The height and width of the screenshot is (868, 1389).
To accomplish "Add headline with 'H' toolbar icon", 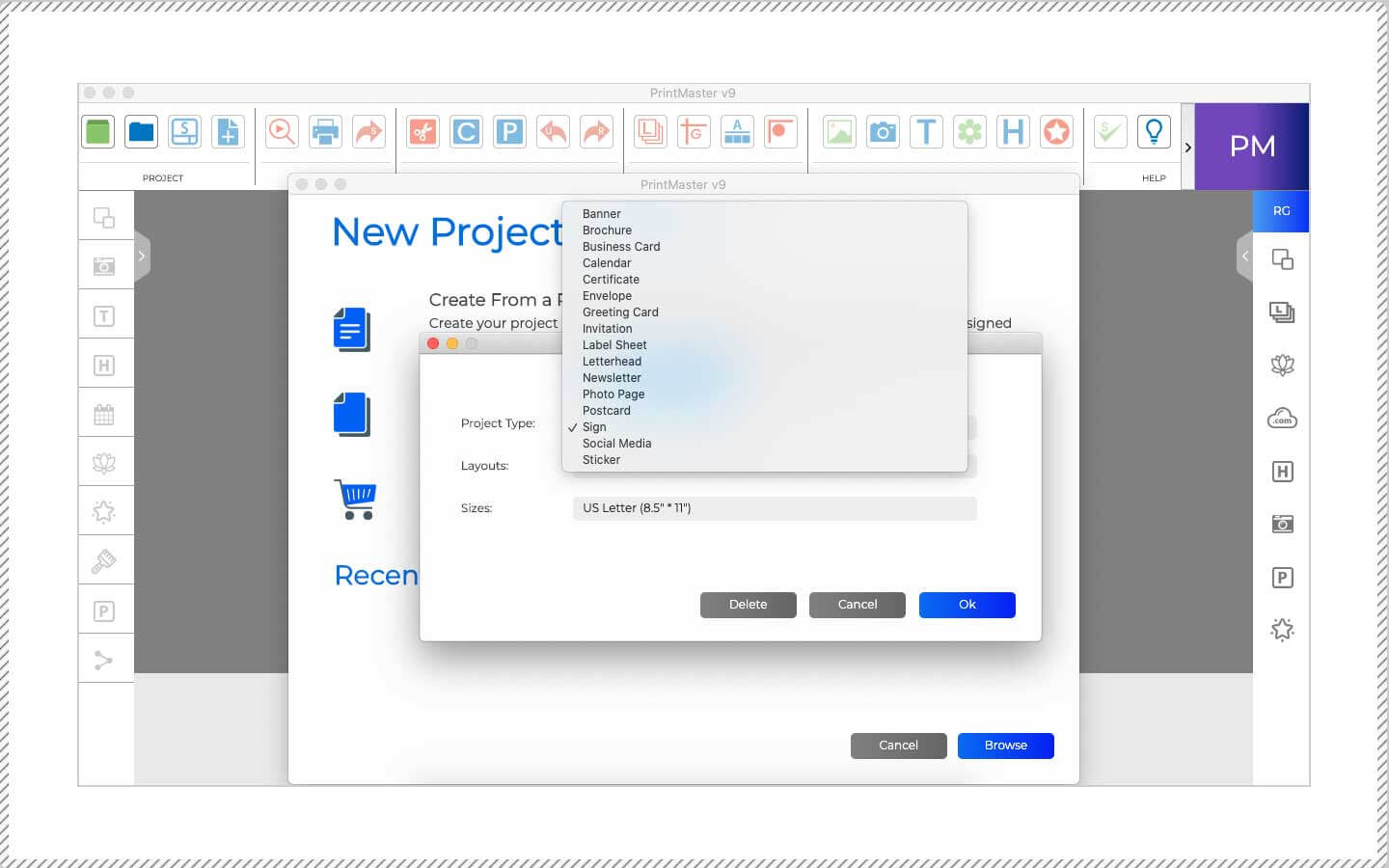I will point(1013,131).
